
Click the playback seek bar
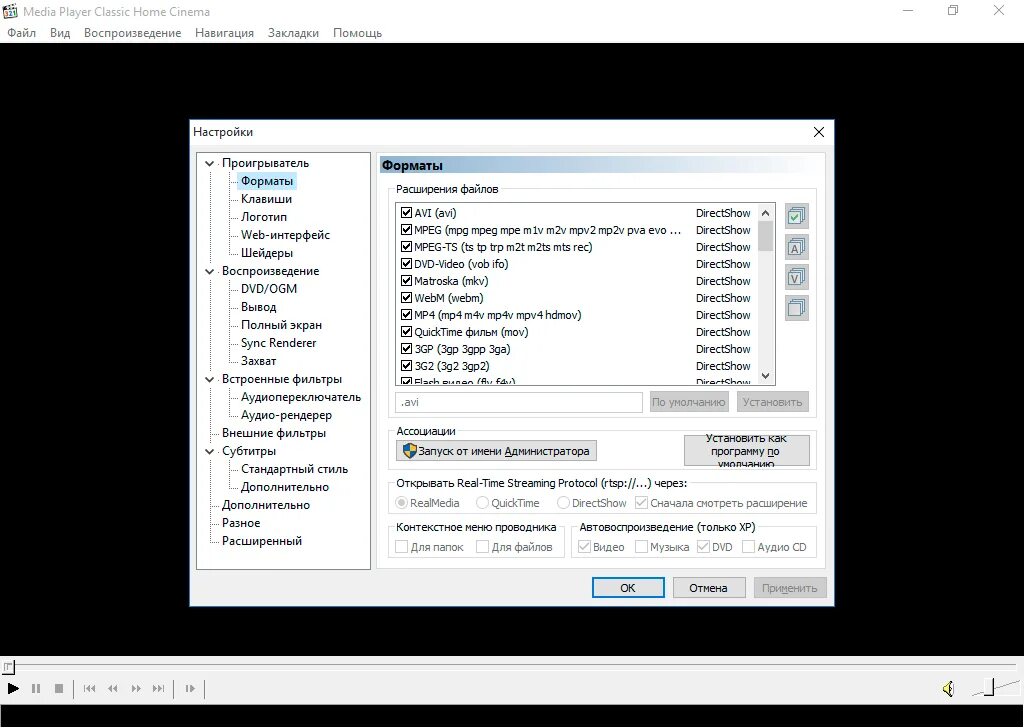[512, 667]
